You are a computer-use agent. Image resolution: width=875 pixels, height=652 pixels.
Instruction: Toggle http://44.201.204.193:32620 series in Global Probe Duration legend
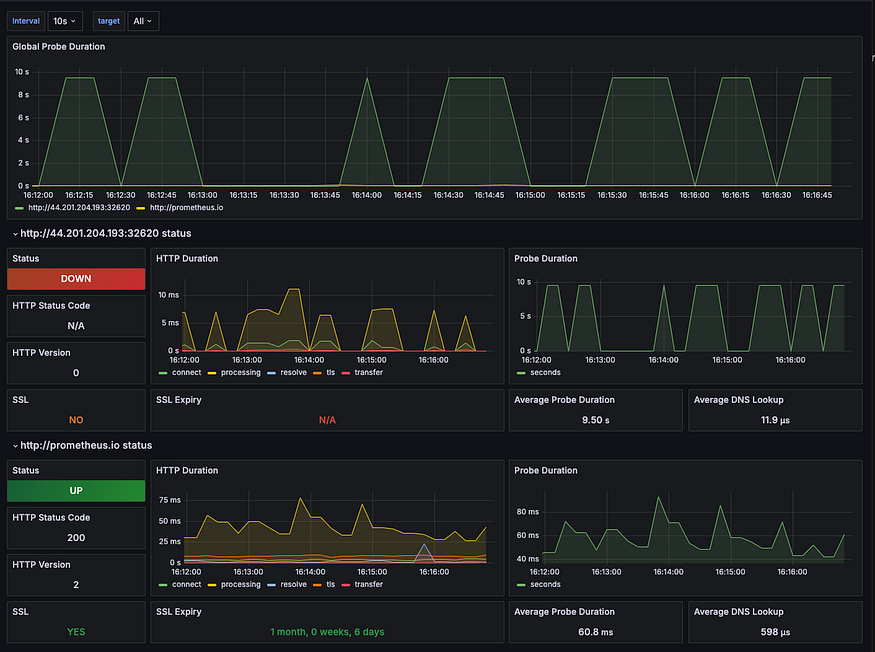(x=79, y=208)
